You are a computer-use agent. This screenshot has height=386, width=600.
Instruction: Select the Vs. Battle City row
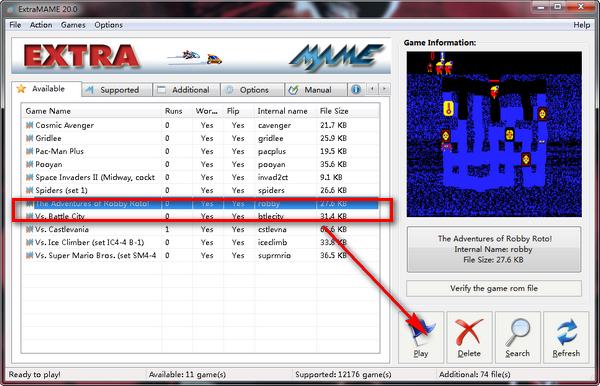[x=201, y=216]
